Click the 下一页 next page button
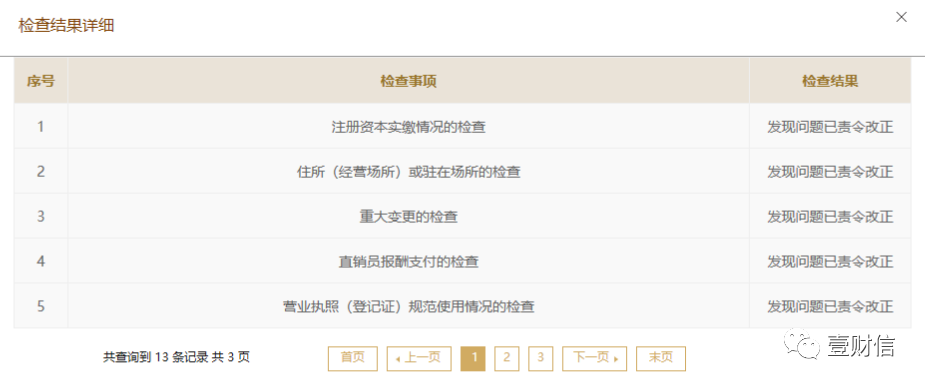Image resolution: width=925 pixels, height=386 pixels. 594,358
